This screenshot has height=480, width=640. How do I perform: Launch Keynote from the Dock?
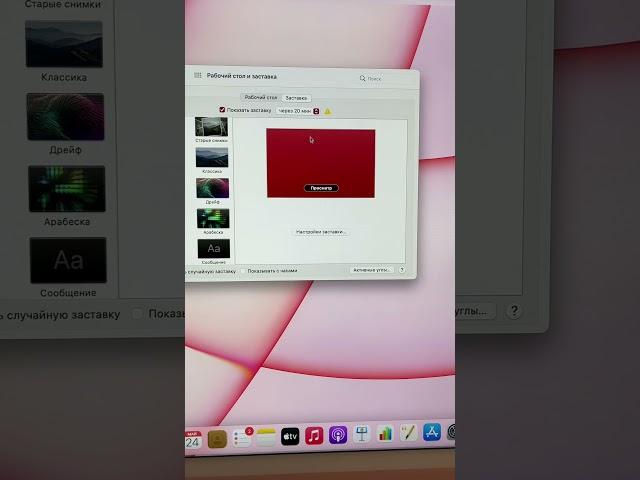(x=362, y=434)
